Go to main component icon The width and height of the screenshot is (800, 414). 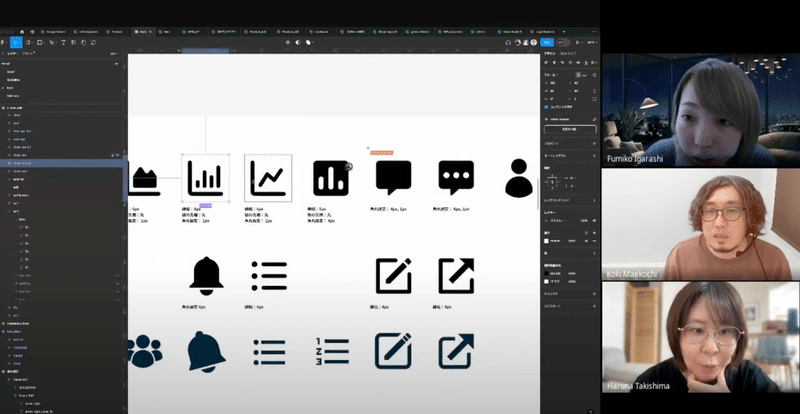coord(594,119)
